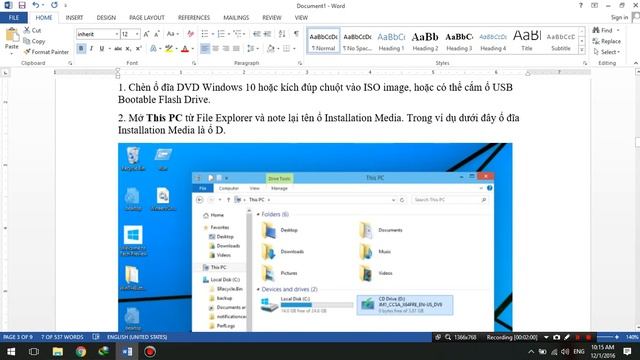Justify the paragraph
640x360 pixels.
pos(236,49)
